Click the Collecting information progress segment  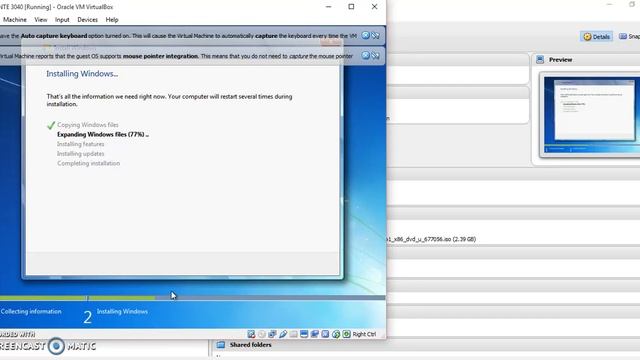(x=43, y=298)
